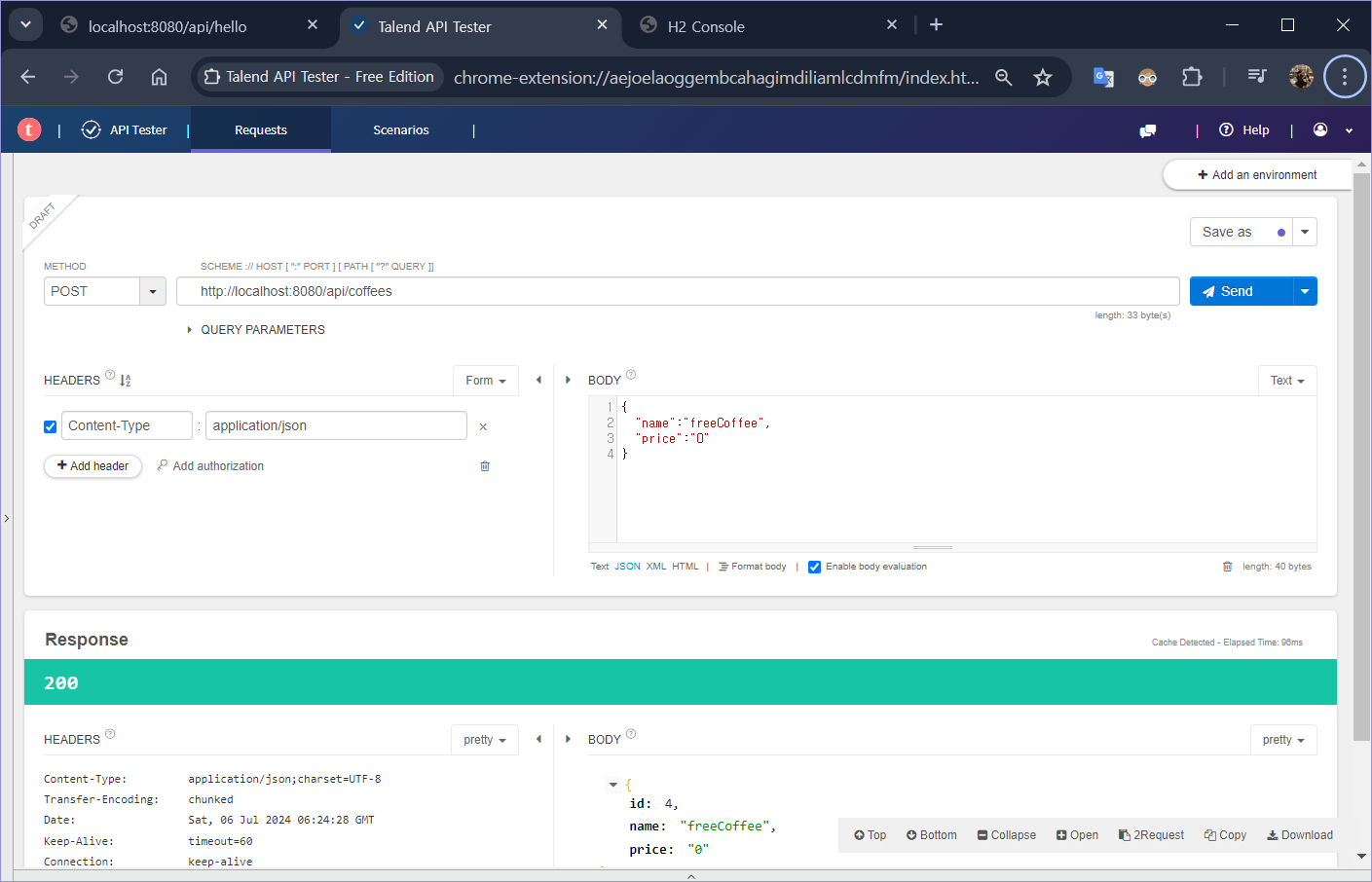The height and width of the screenshot is (882, 1372).
Task: Open the body Text type dropdown
Action: point(1287,381)
